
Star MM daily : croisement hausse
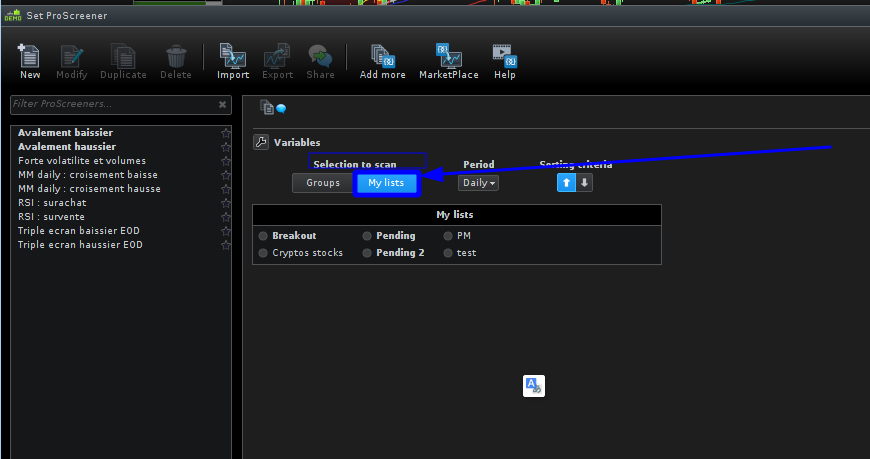[226, 189]
